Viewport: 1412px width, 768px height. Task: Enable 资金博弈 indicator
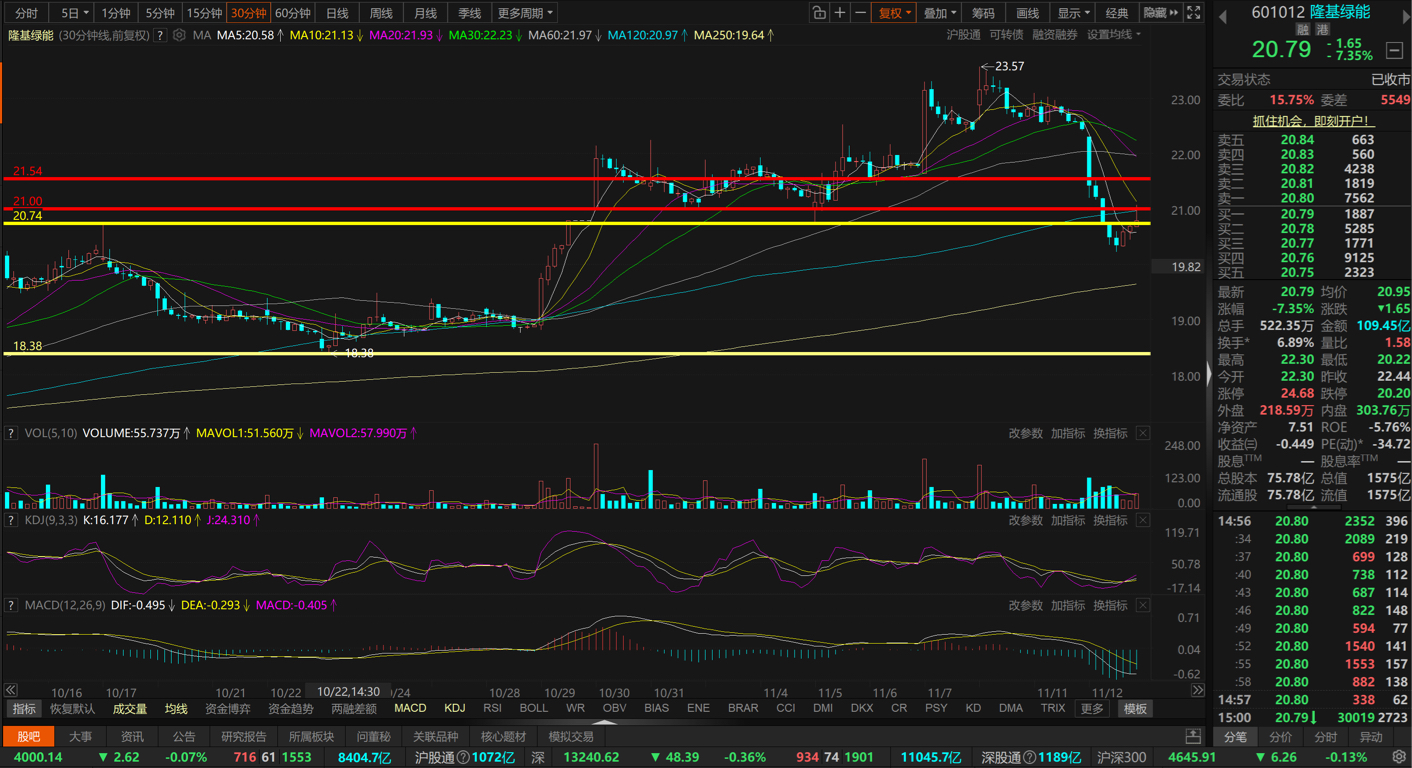point(228,708)
